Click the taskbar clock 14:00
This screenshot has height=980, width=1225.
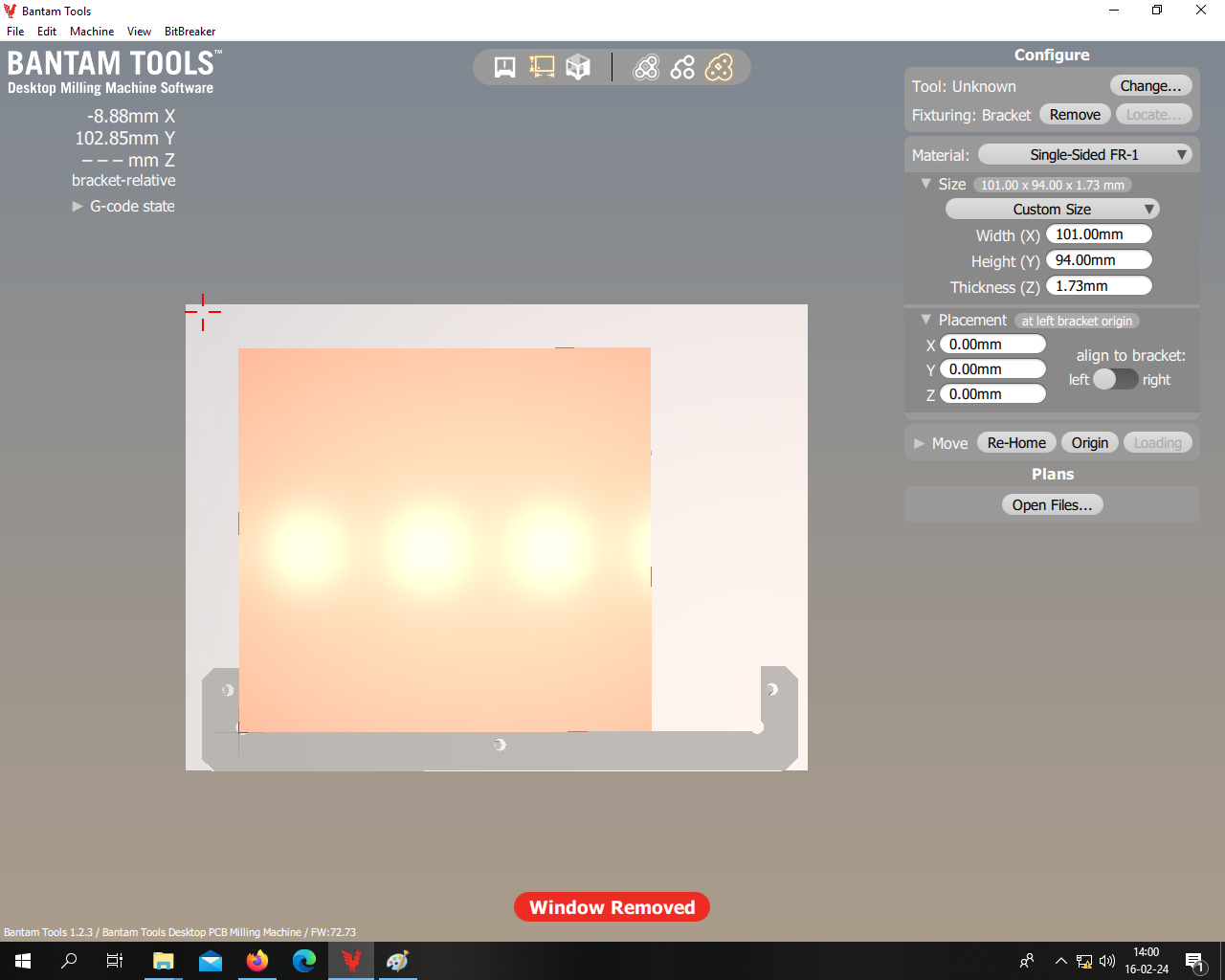point(1146,952)
